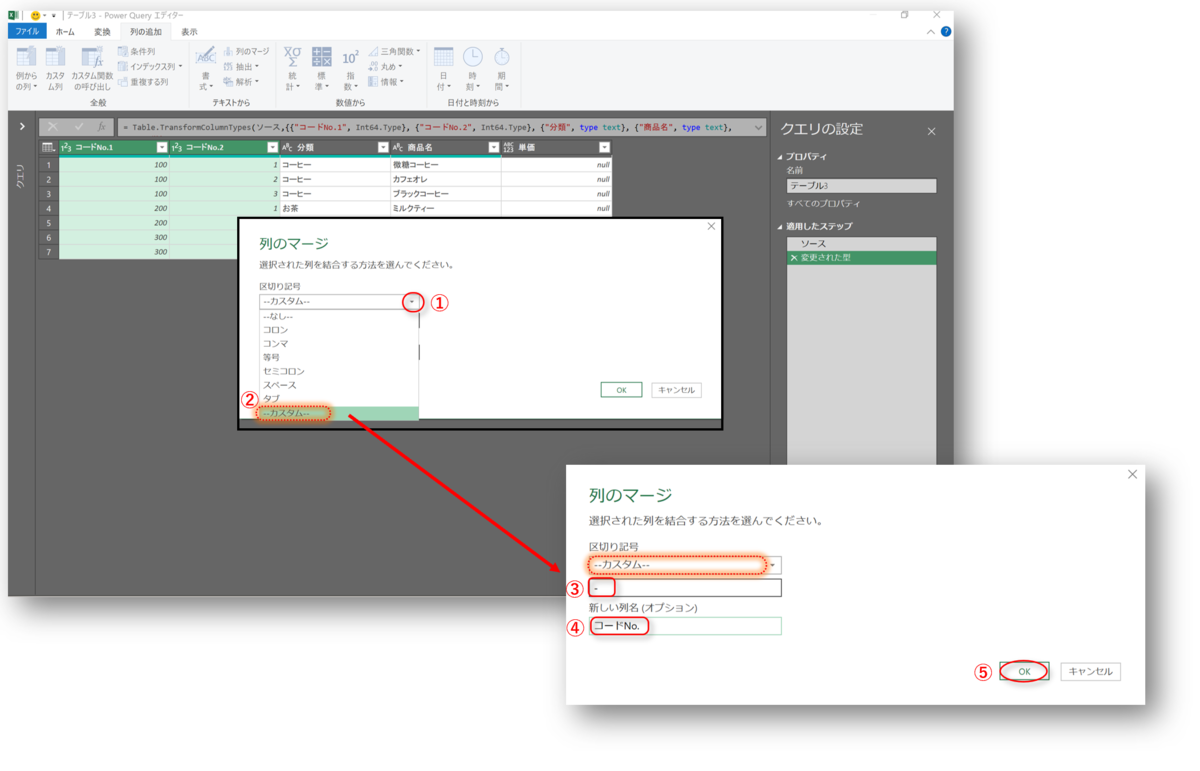Click the 単価 column data type icon
This screenshot has width=1200, height=771.
coord(509,148)
